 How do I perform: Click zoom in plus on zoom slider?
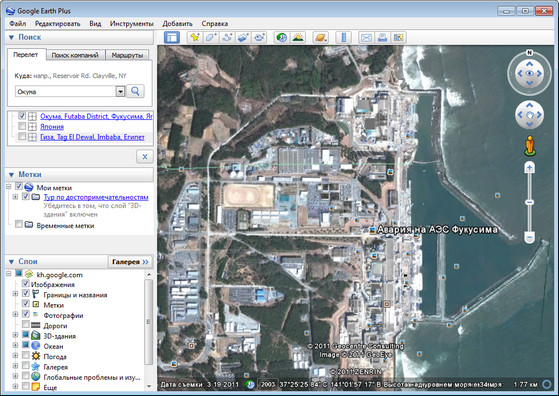(x=529, y=167)
